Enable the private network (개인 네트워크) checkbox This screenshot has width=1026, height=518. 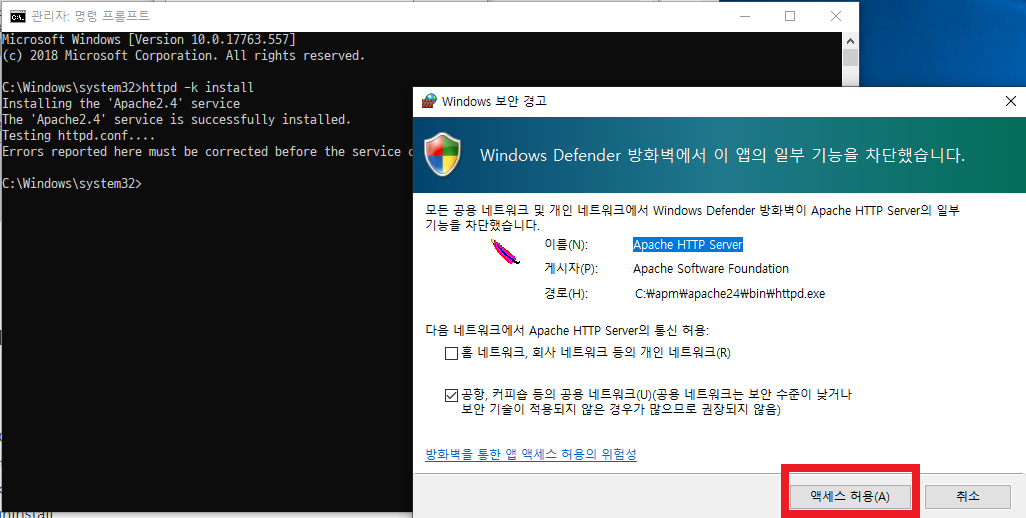click(x=451, y=353)
